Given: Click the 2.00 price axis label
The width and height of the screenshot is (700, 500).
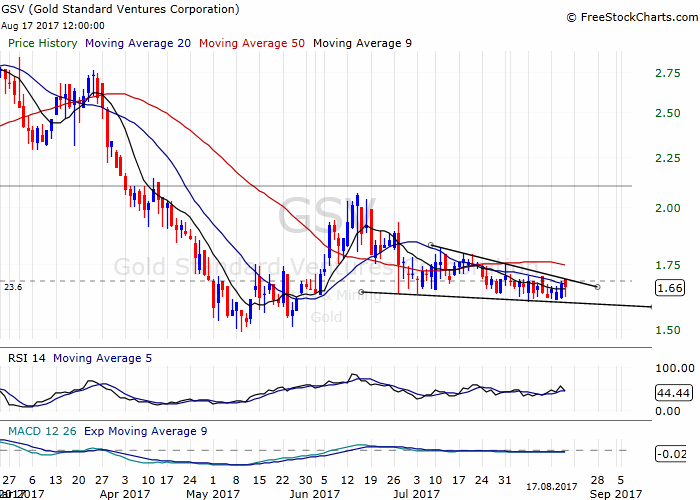Looking at the screenshot, I should pyautogui.click(x=669, y=208).
